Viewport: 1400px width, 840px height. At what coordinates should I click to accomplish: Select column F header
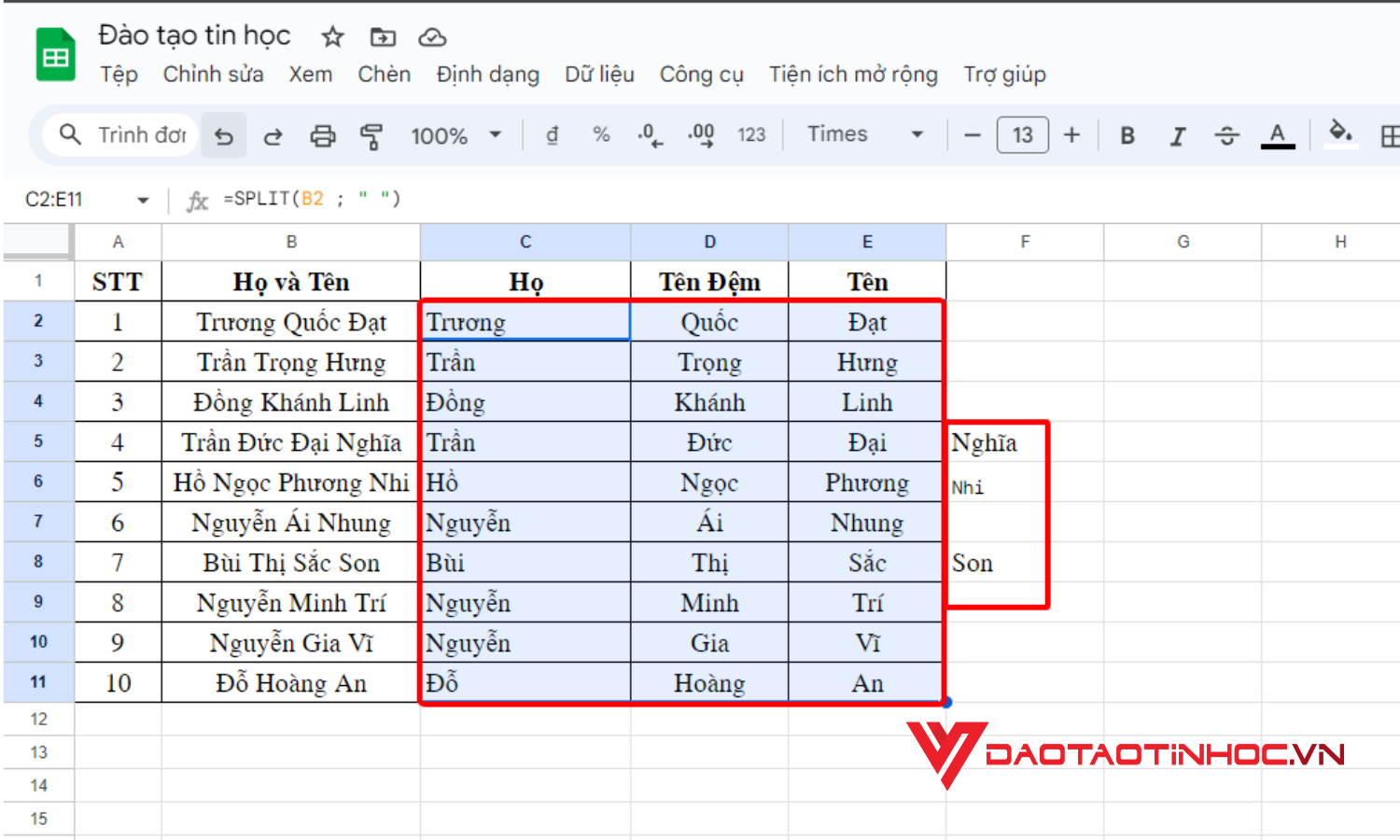pos(1025,242)
